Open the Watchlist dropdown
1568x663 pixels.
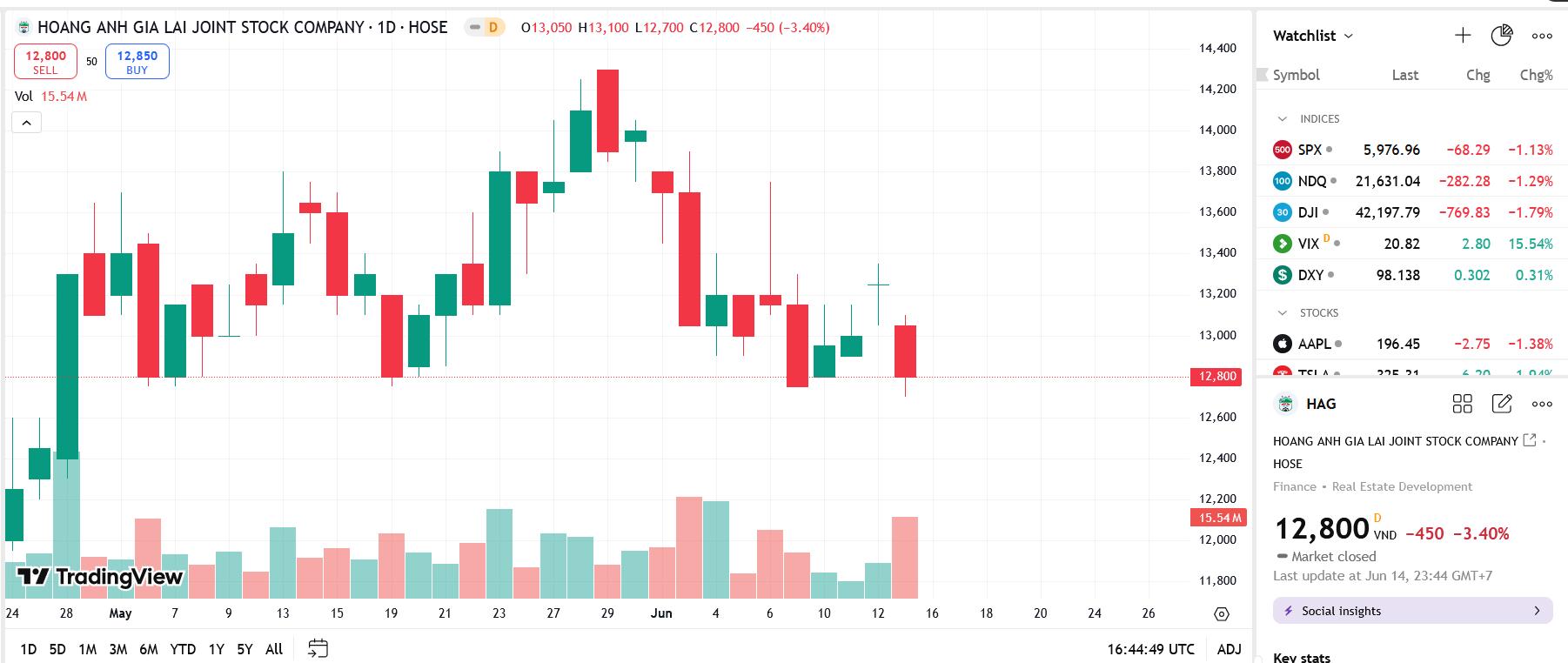click(1314, 36)
